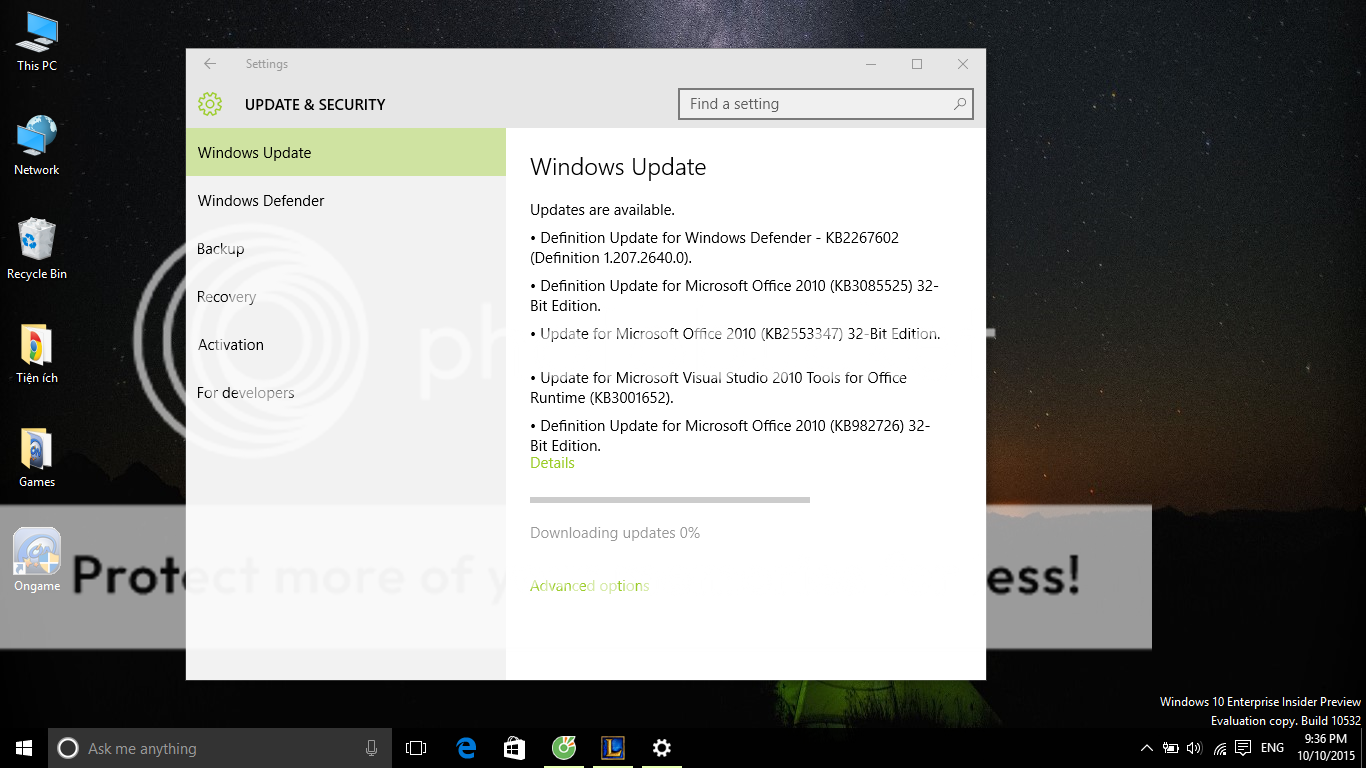
Task: Click the back arrow in Settings
Action: tap(210, 64)
